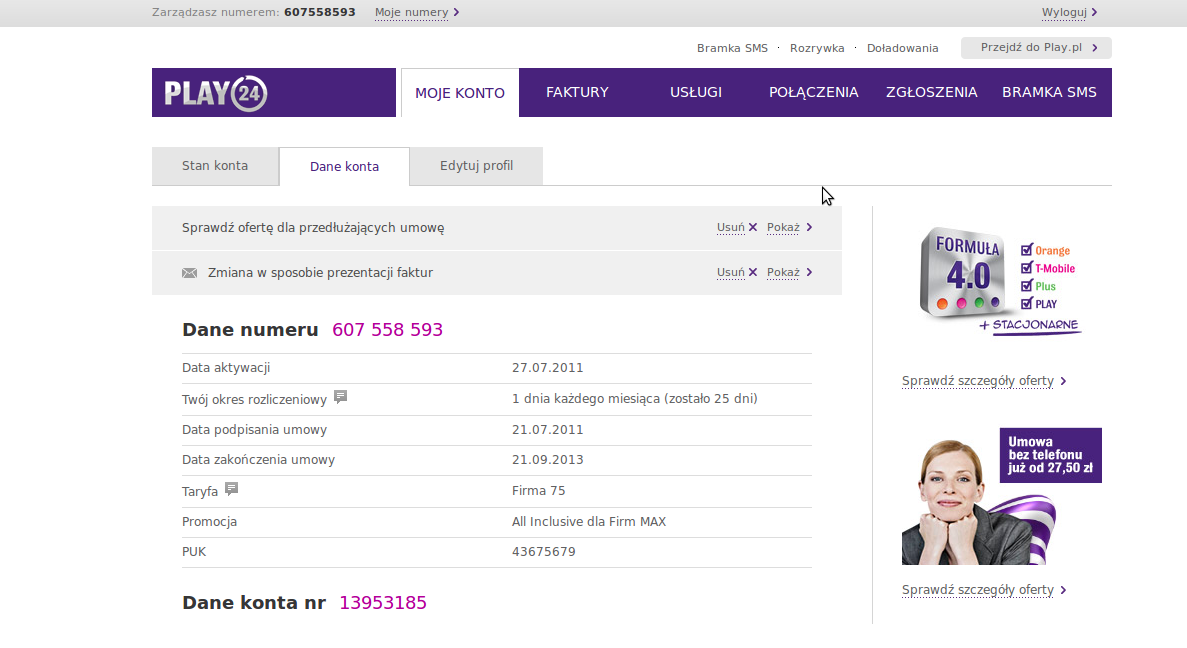Click Data zakończenia umowy label
This screenshot has height=648, width=1187.
[258, 460]
